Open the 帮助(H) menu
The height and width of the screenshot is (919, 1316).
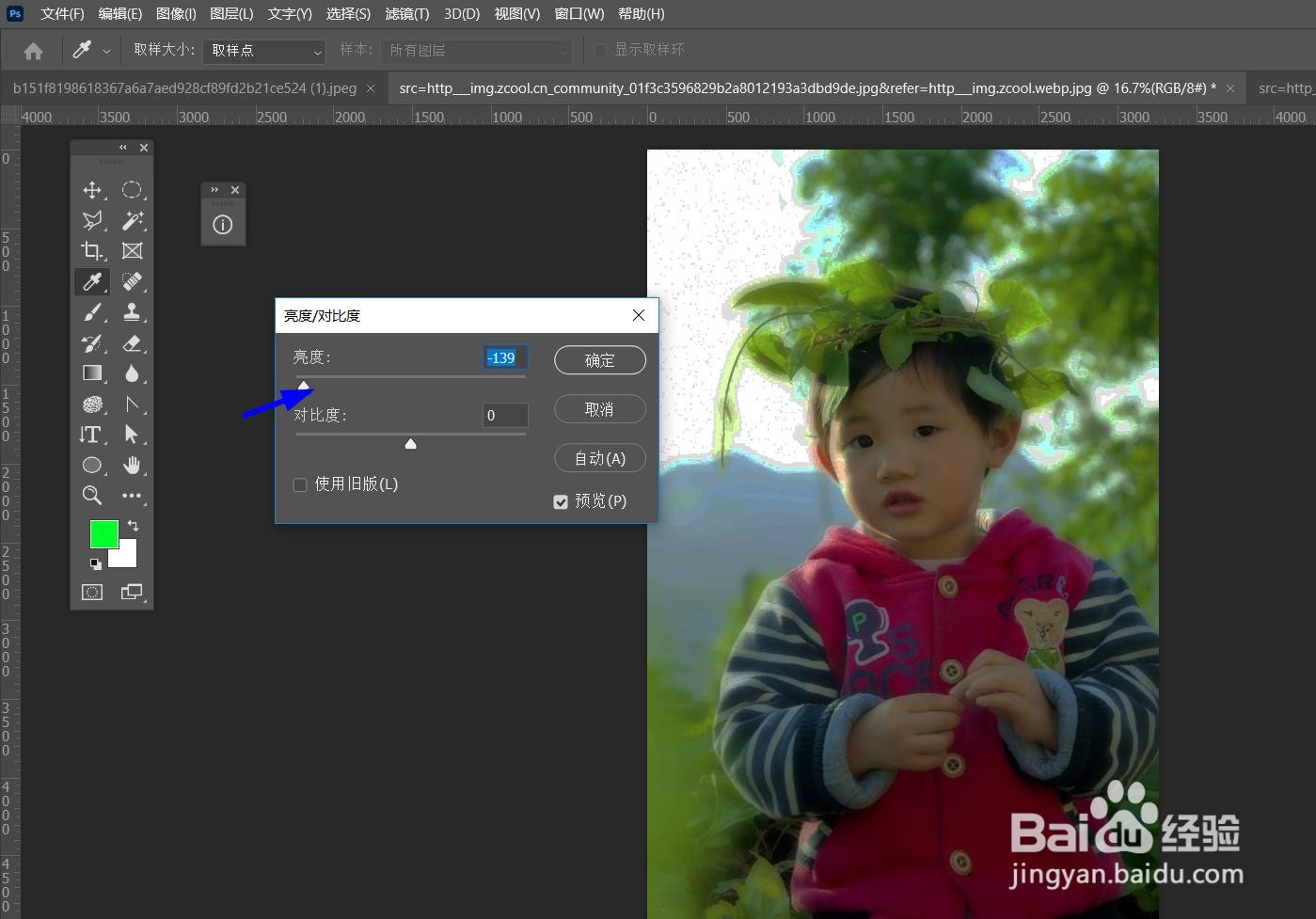pos(642,14)
